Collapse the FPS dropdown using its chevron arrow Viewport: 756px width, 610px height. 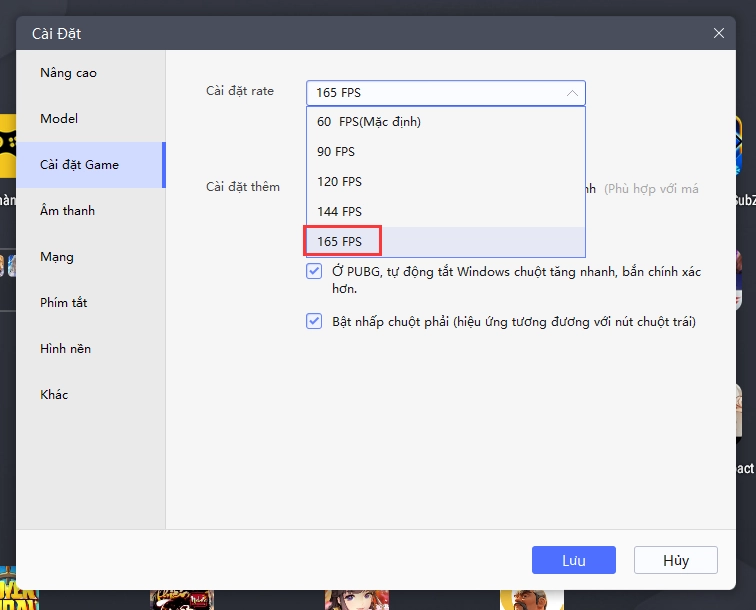pos(572,93)
